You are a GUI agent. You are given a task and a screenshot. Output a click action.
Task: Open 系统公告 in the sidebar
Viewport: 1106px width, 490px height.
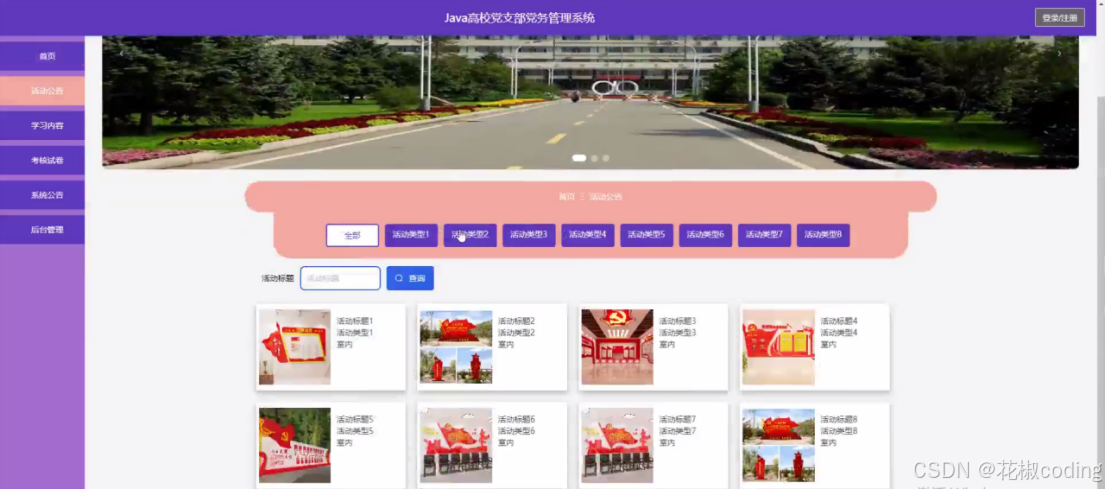pos(42,195)
